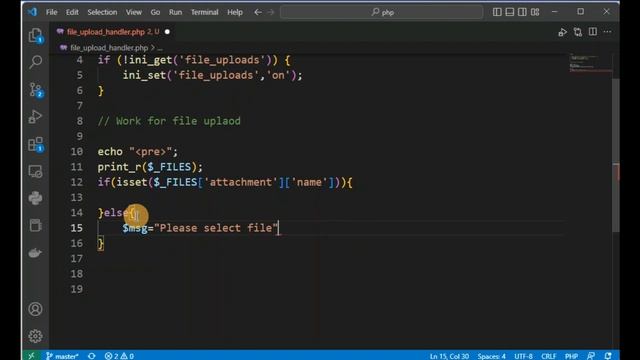This screenshot has height=360, width=640.
Task: Open the Edit menu
Action: pos(72,12)
